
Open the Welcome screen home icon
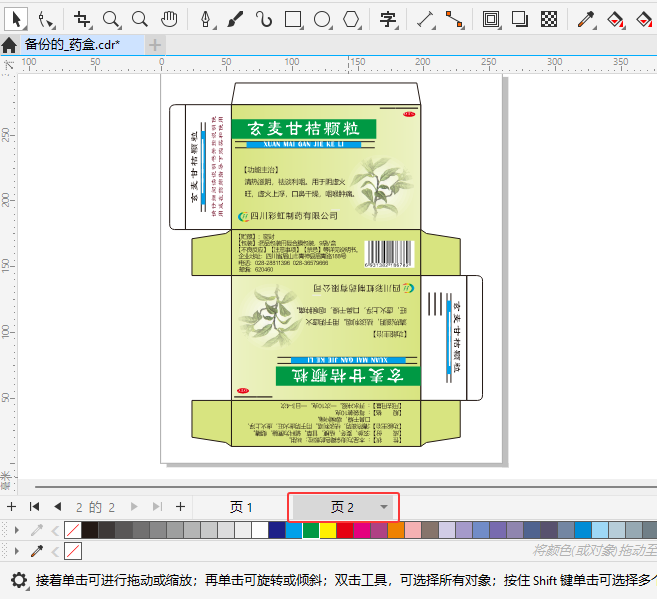coord(9,45)
